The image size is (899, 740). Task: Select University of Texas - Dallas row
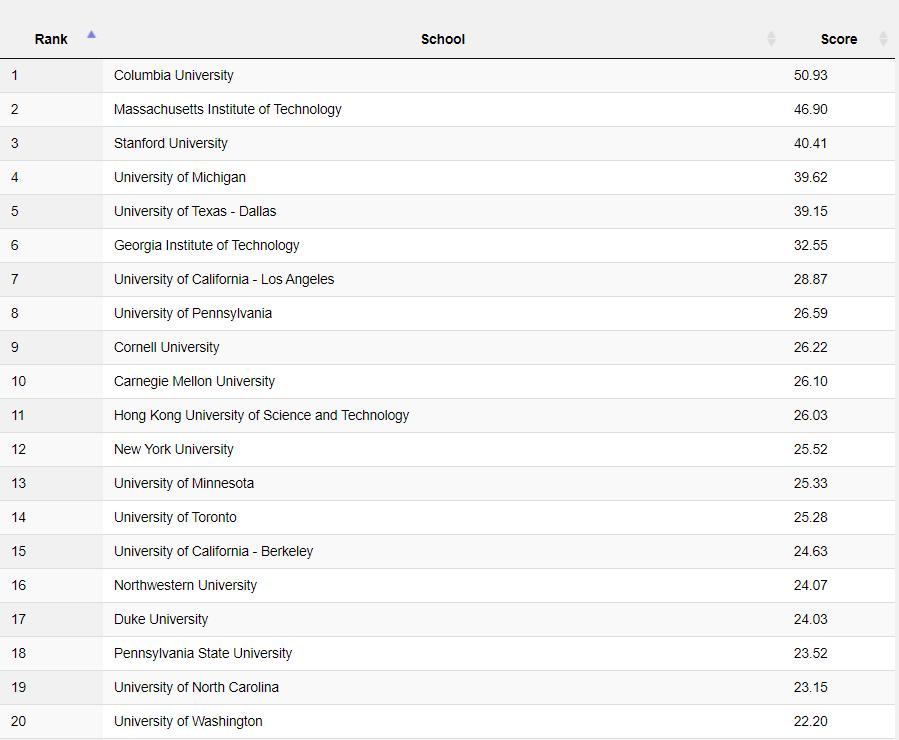tap(195, 211)
